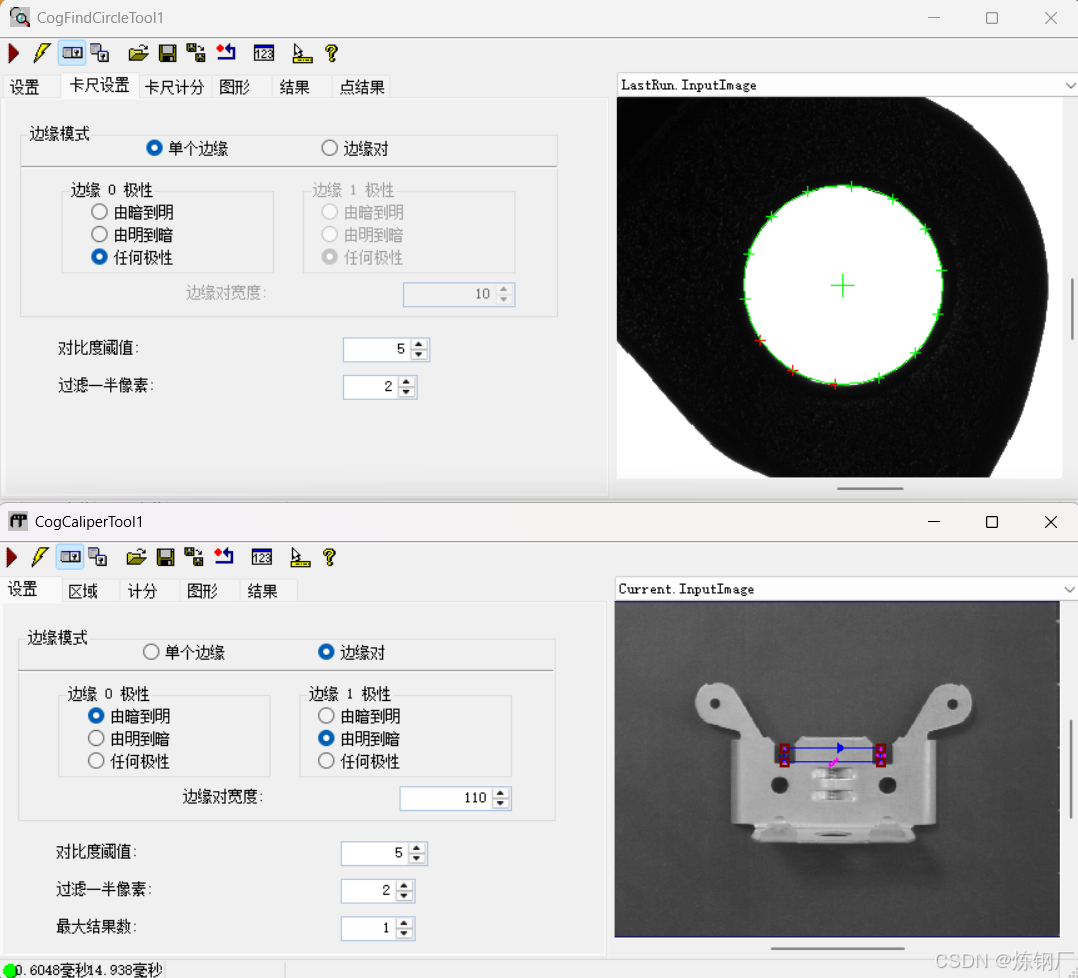Run the CogFindCircleTool1 once
The width and height of the screenshot is (1078, 978).
(x=13, y=52)
